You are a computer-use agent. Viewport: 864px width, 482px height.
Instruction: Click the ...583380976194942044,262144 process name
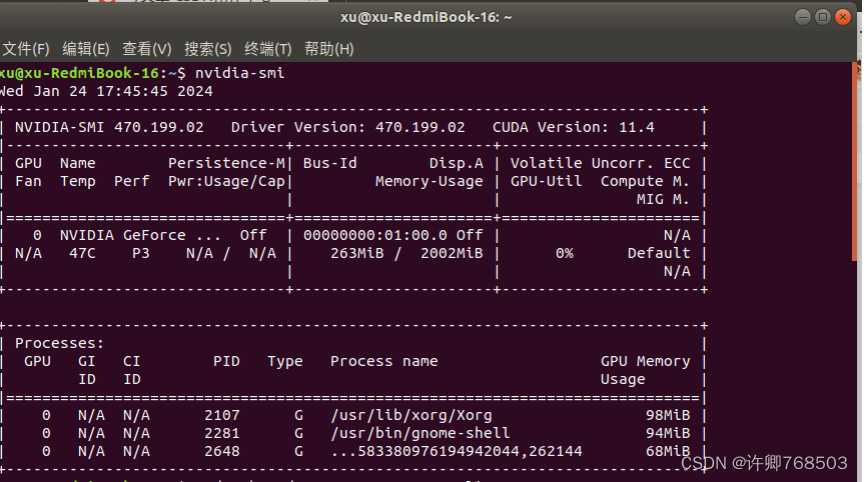pos(456,451)
